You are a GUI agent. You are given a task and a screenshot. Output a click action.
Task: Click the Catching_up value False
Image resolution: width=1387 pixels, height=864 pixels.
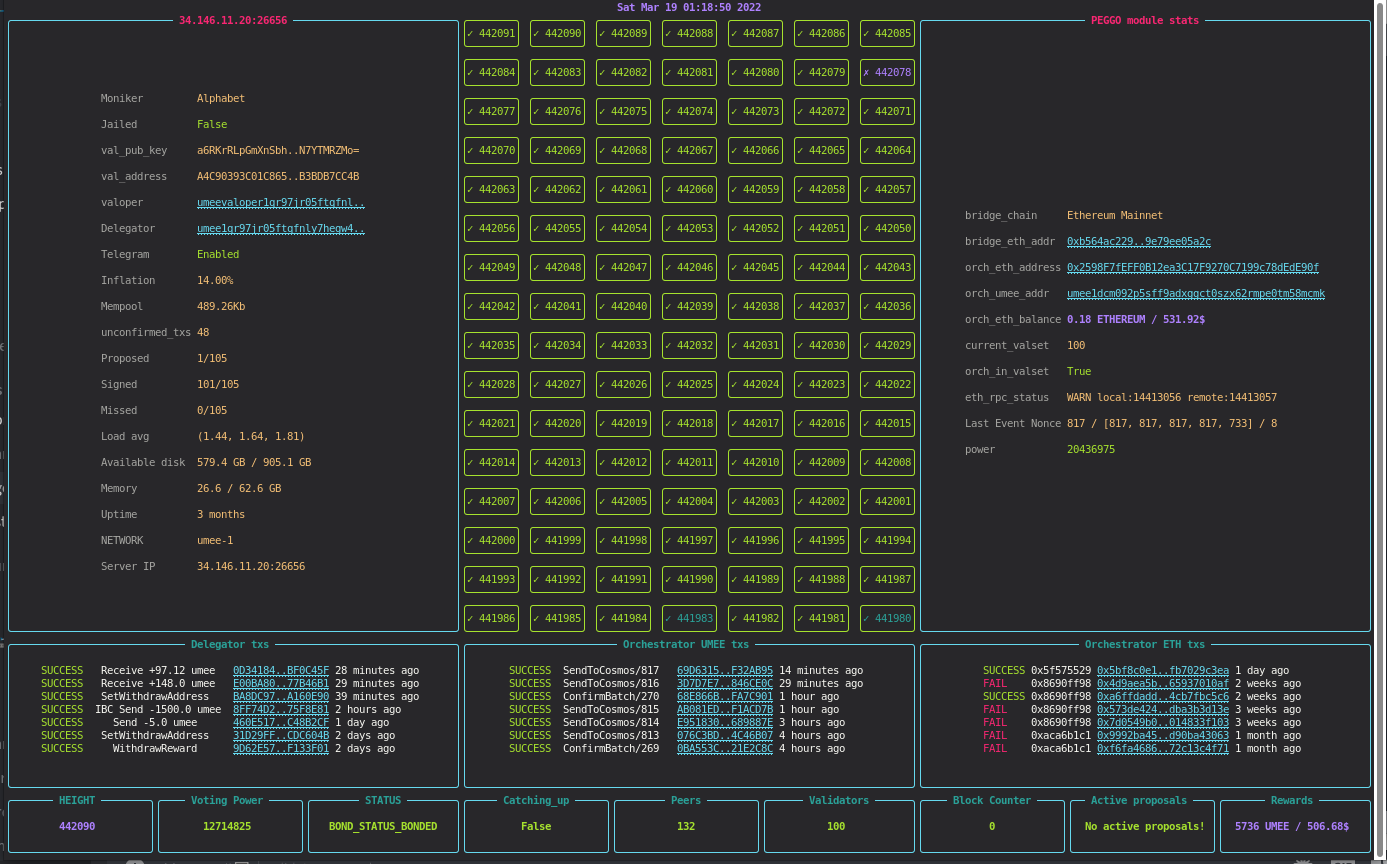[x=536, y=826]
